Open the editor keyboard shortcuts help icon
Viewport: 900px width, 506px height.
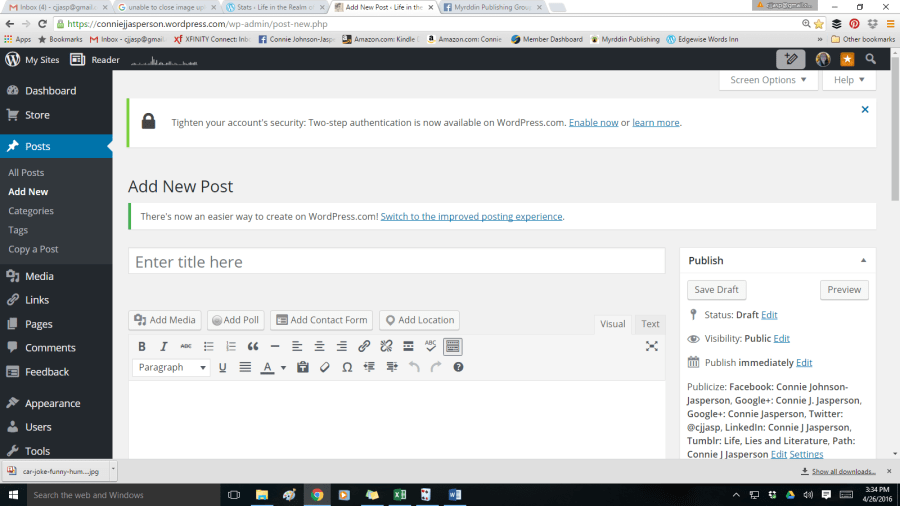[458, 367]
